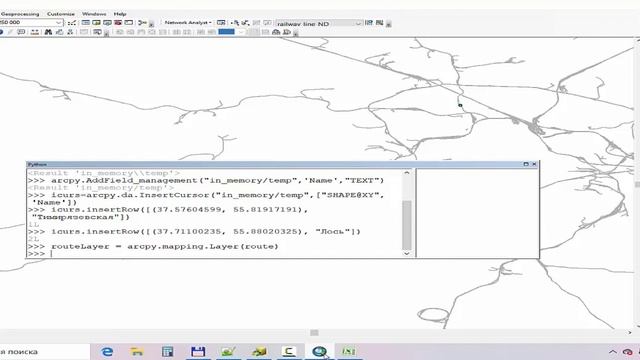Screen dimensions: 640x360
Task: Click the blue color swatch in toolbar
Action: click(227, 32)
